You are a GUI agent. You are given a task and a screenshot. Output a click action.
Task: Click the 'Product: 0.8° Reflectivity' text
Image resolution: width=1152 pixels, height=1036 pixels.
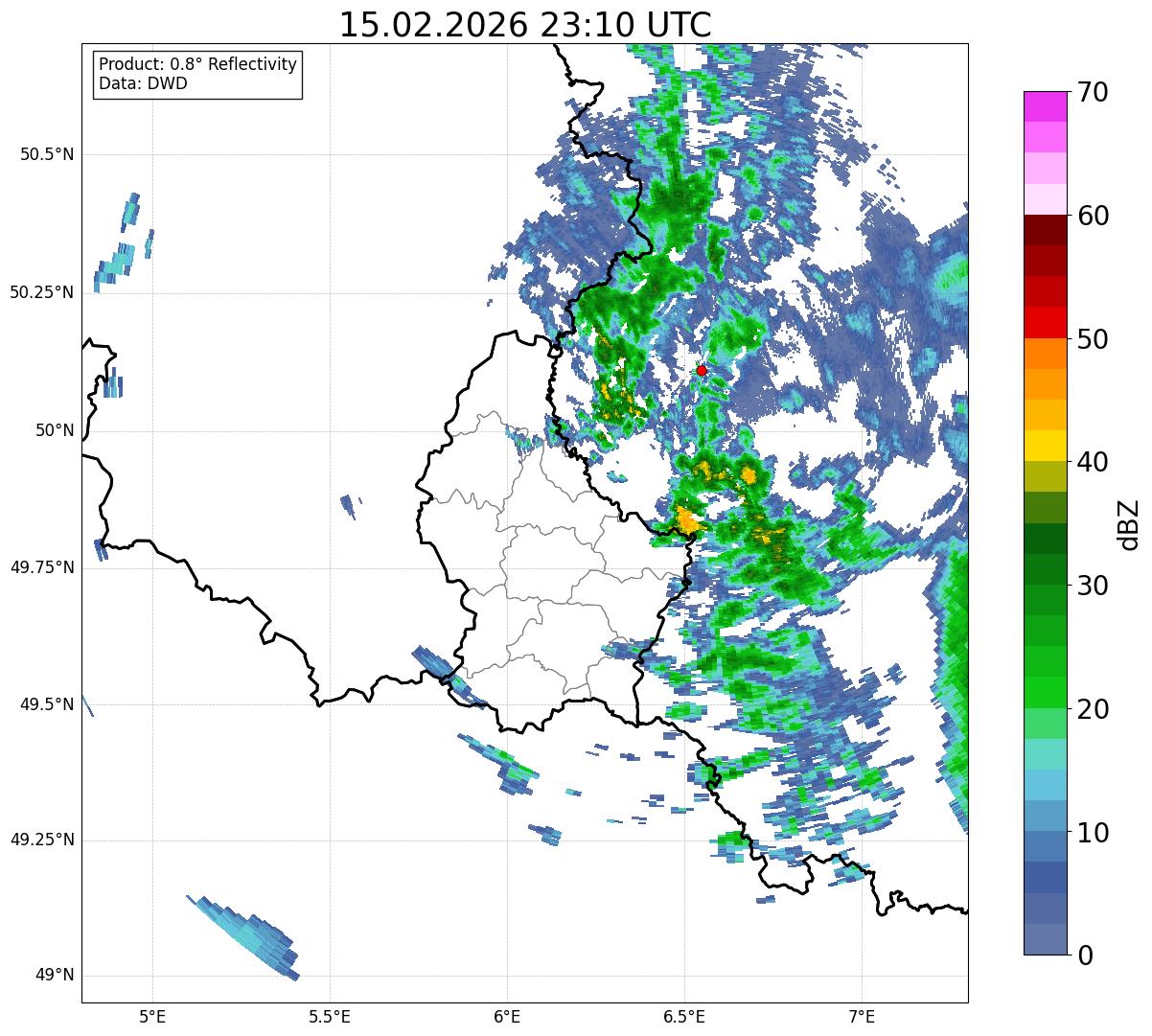tap(198, 64)
